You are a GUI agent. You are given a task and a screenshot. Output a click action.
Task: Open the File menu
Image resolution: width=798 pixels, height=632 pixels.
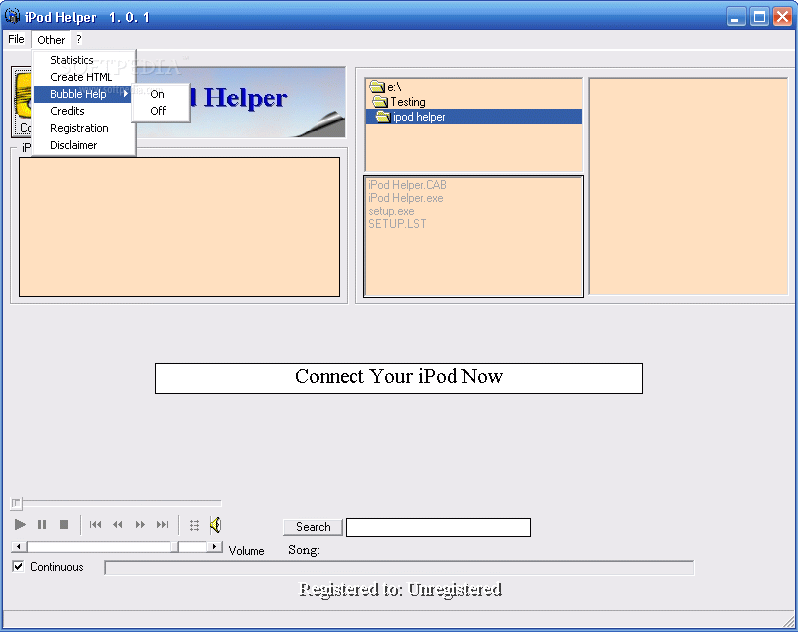click(16, 39)
